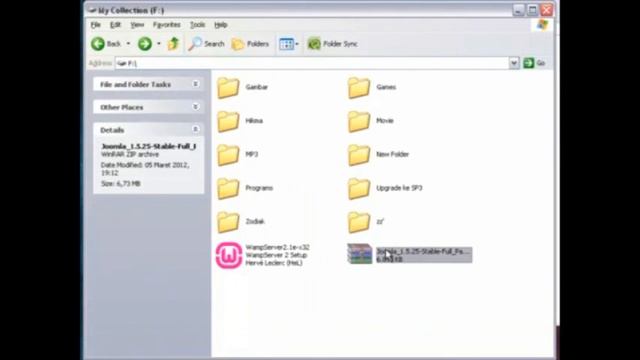Screen dimensions: 640x360
Task: Select the Movie folder icon
Action: point(359,121)
